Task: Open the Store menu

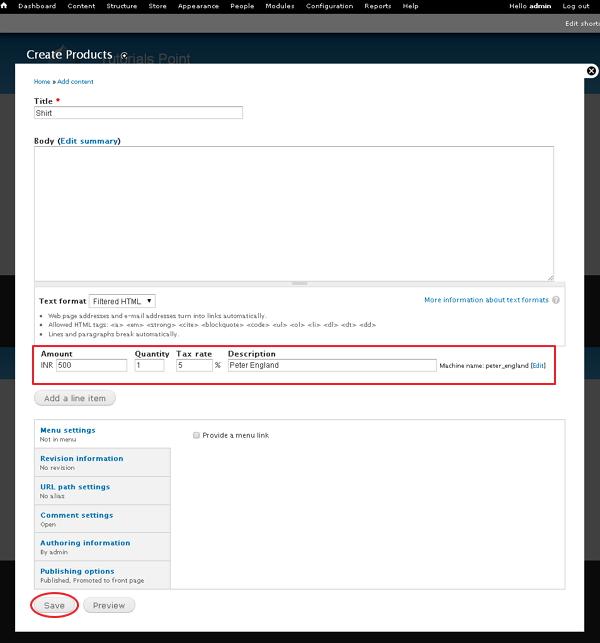Action: point(157,6)
